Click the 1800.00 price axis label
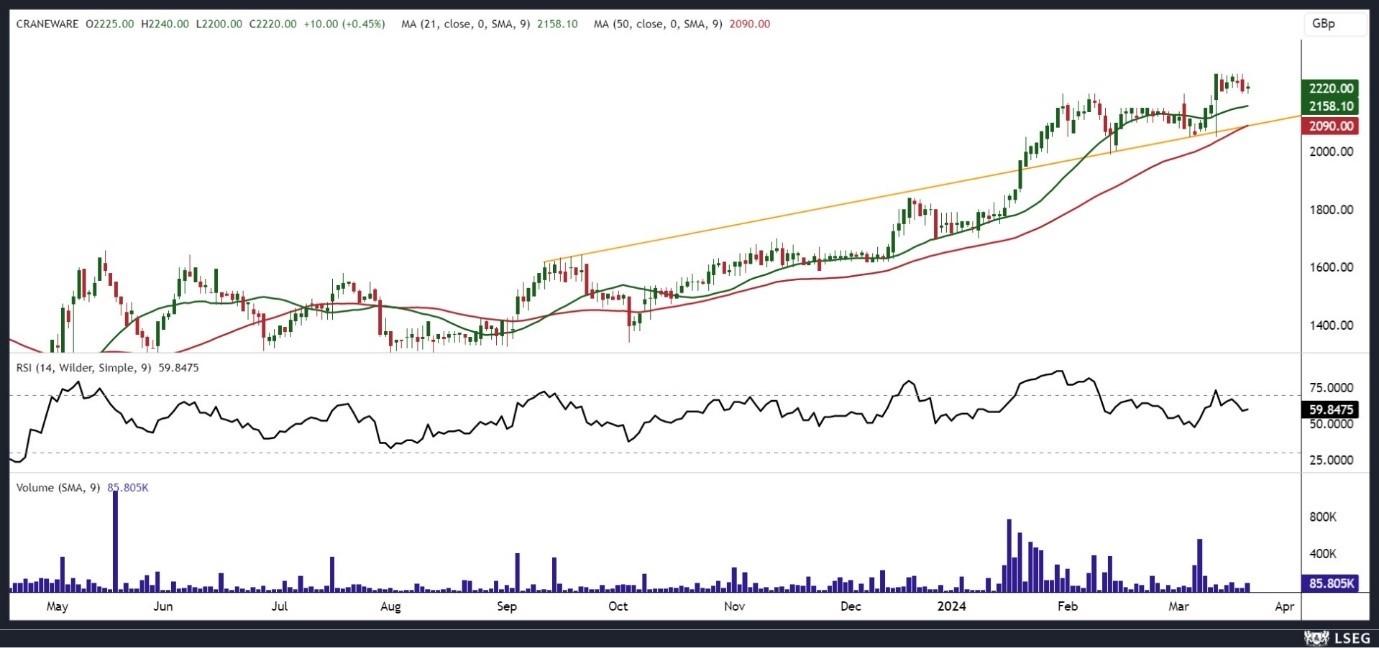 coord(1332,210)
